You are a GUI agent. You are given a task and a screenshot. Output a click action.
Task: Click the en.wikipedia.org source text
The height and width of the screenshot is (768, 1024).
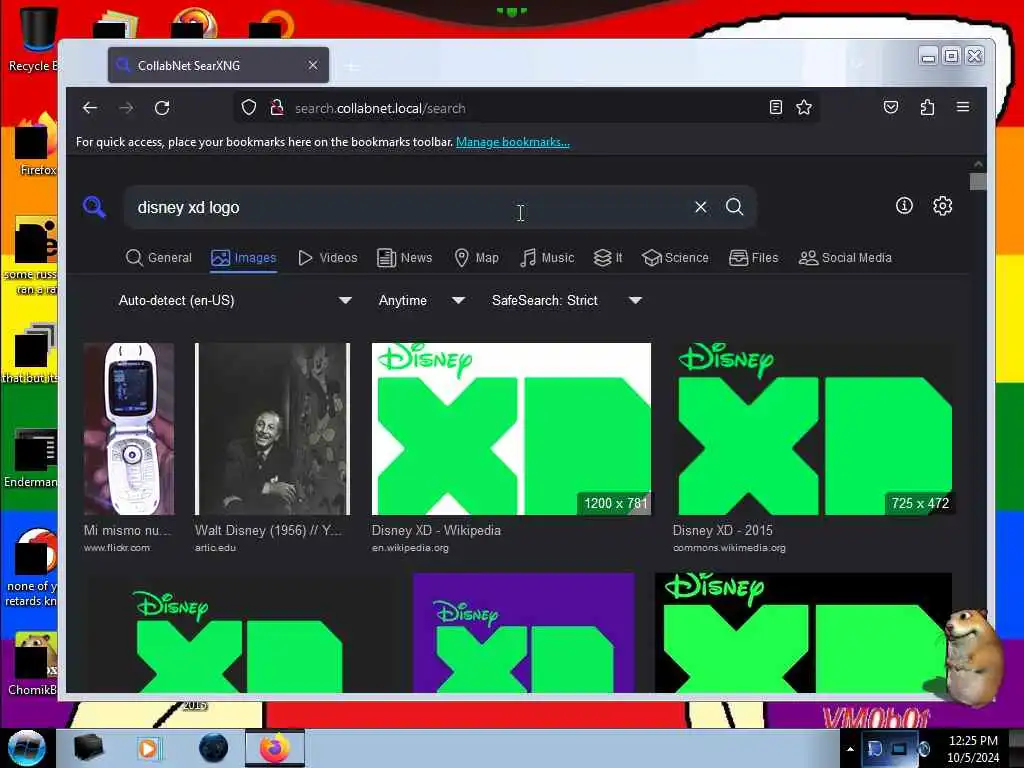pos(410,548)
